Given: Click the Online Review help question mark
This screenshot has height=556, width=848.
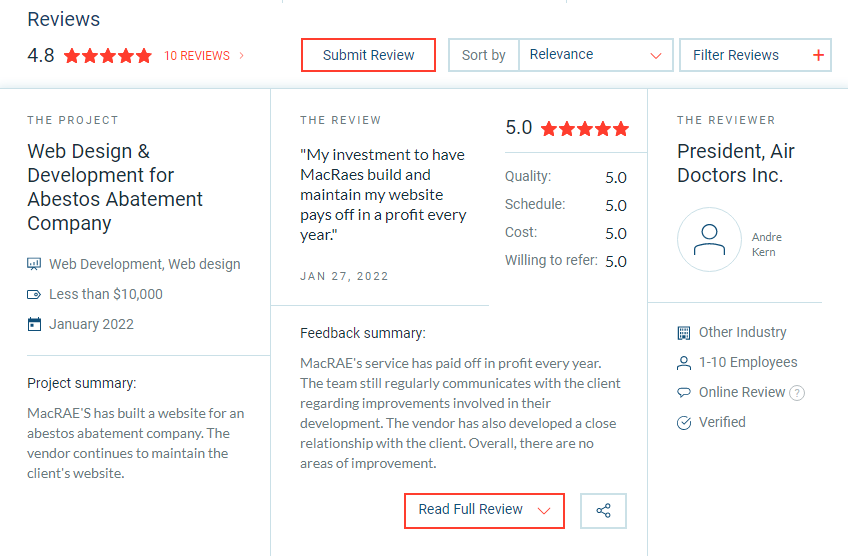Looking at the screenshot, I should pyautogui.click(x=797, y=393).
